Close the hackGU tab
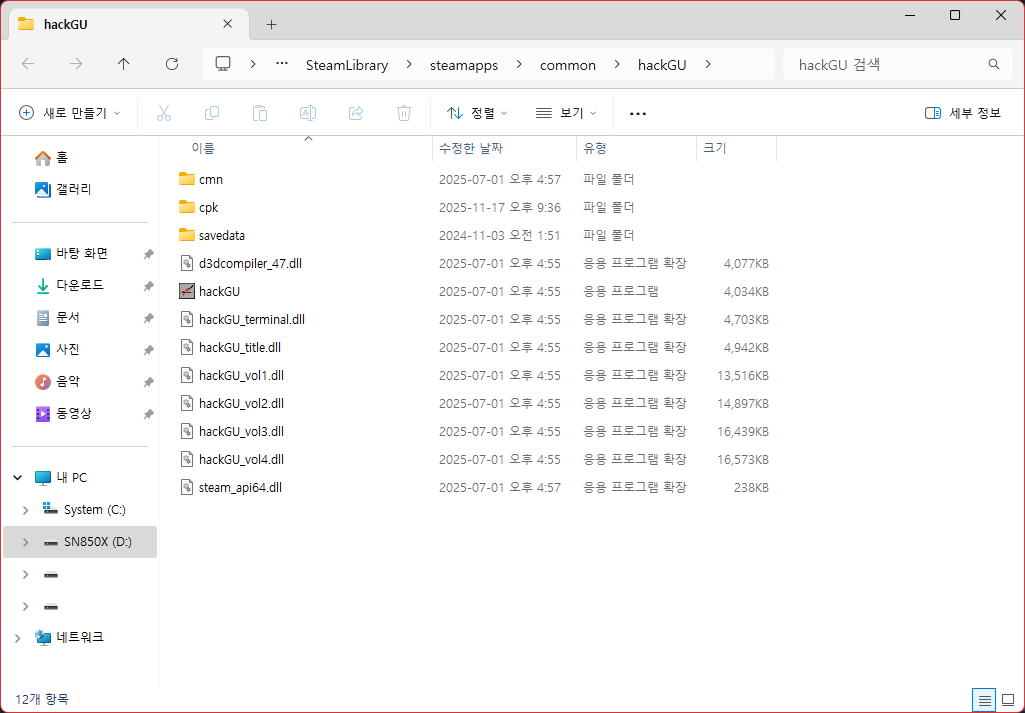 coord(227,24)
